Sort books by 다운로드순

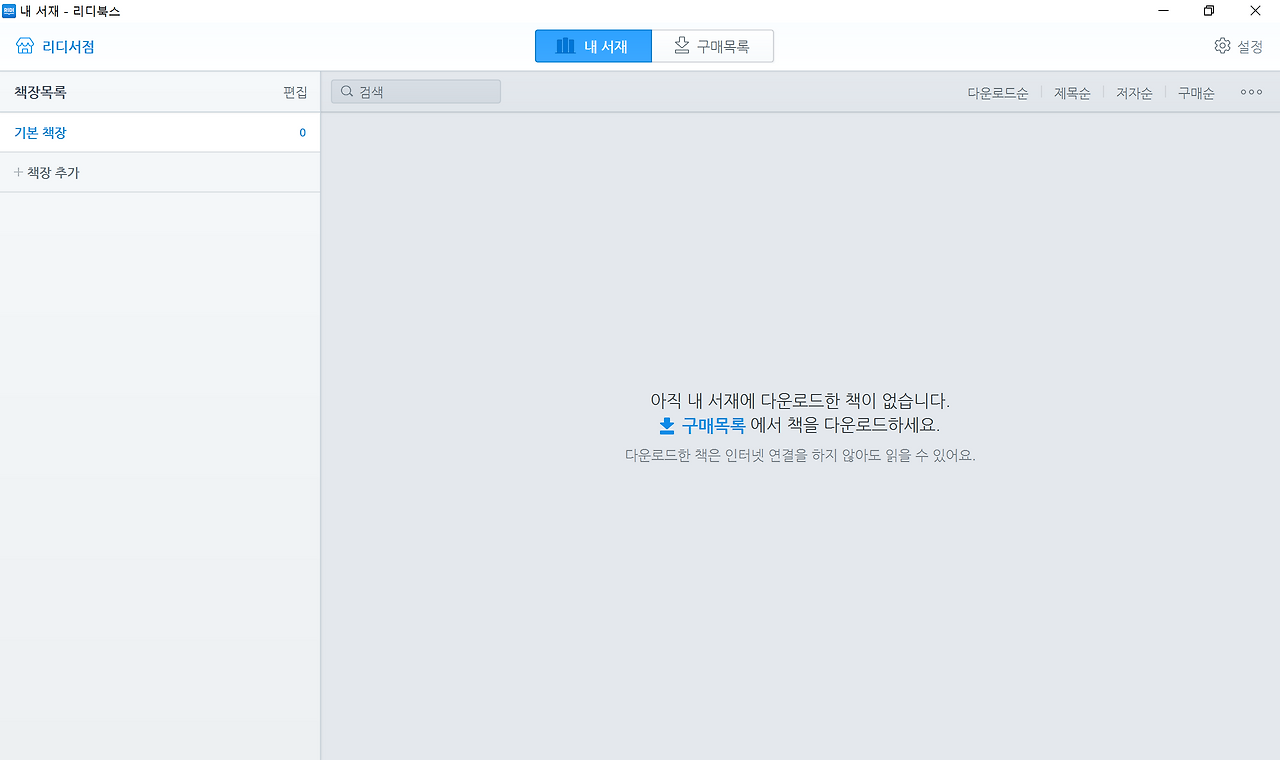[997, 93]
